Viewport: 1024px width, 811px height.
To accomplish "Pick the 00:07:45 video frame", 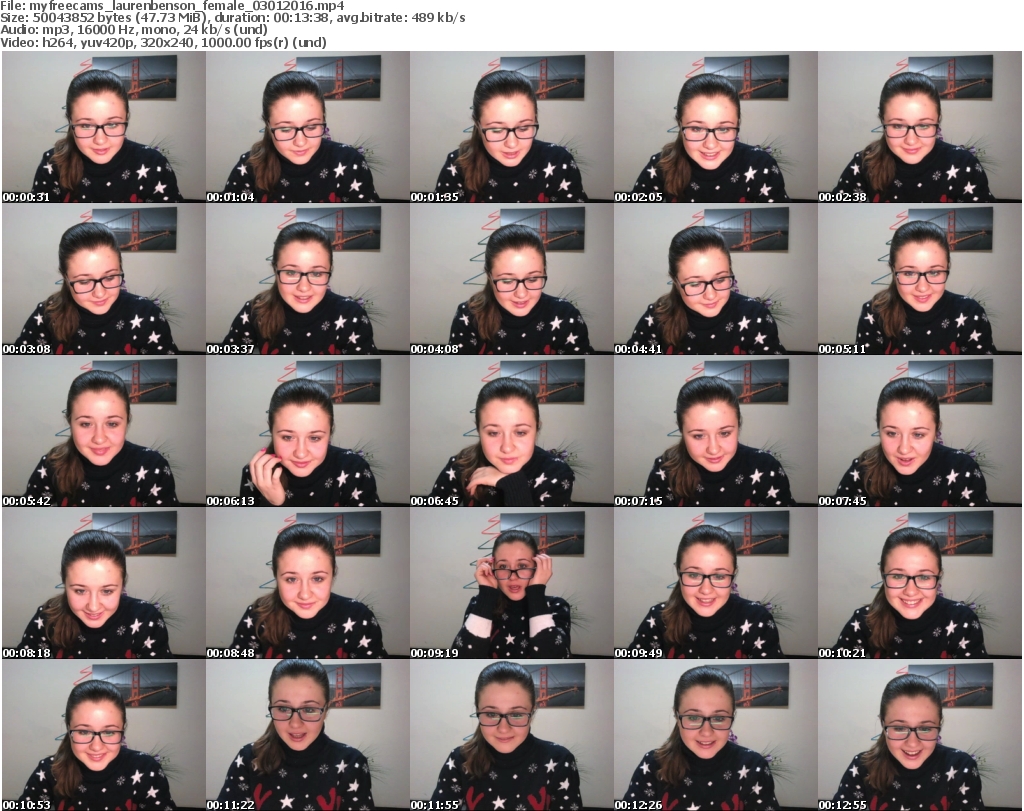I will [920, 431].
